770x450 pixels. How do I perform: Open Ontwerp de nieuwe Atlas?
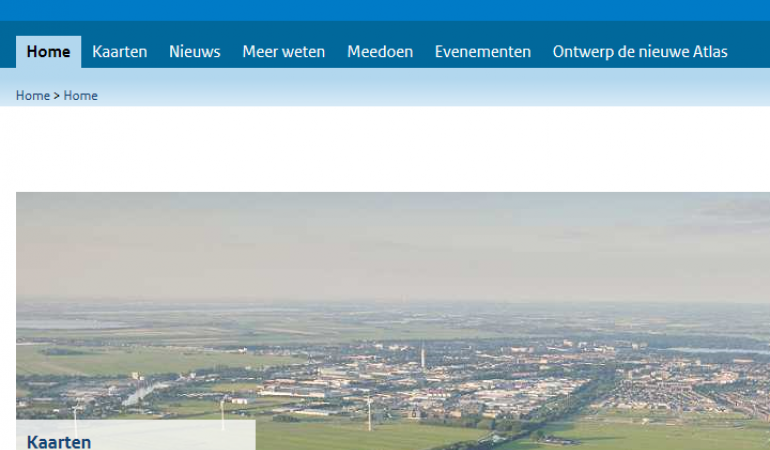[x=640, y=52]
